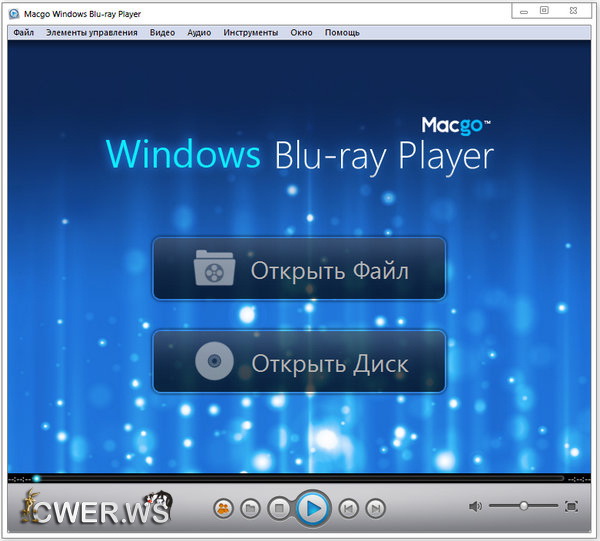This screenshot has width=600, height=541.
Task: Click the orange share icon in controls
Action: click(223, 509)
